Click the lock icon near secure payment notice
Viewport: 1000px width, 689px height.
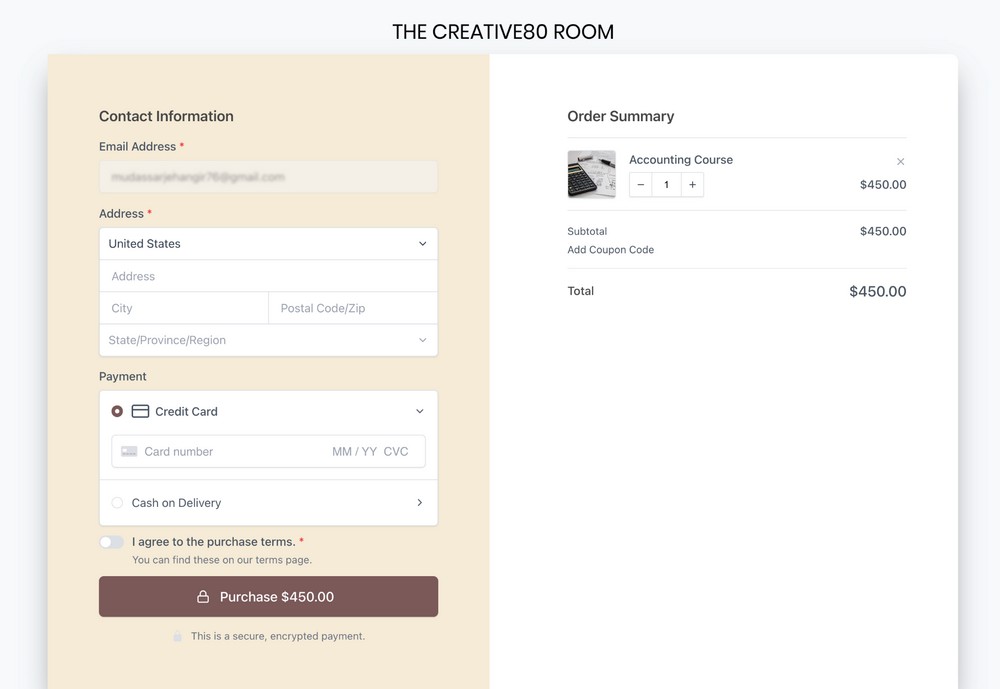(177, 636)
